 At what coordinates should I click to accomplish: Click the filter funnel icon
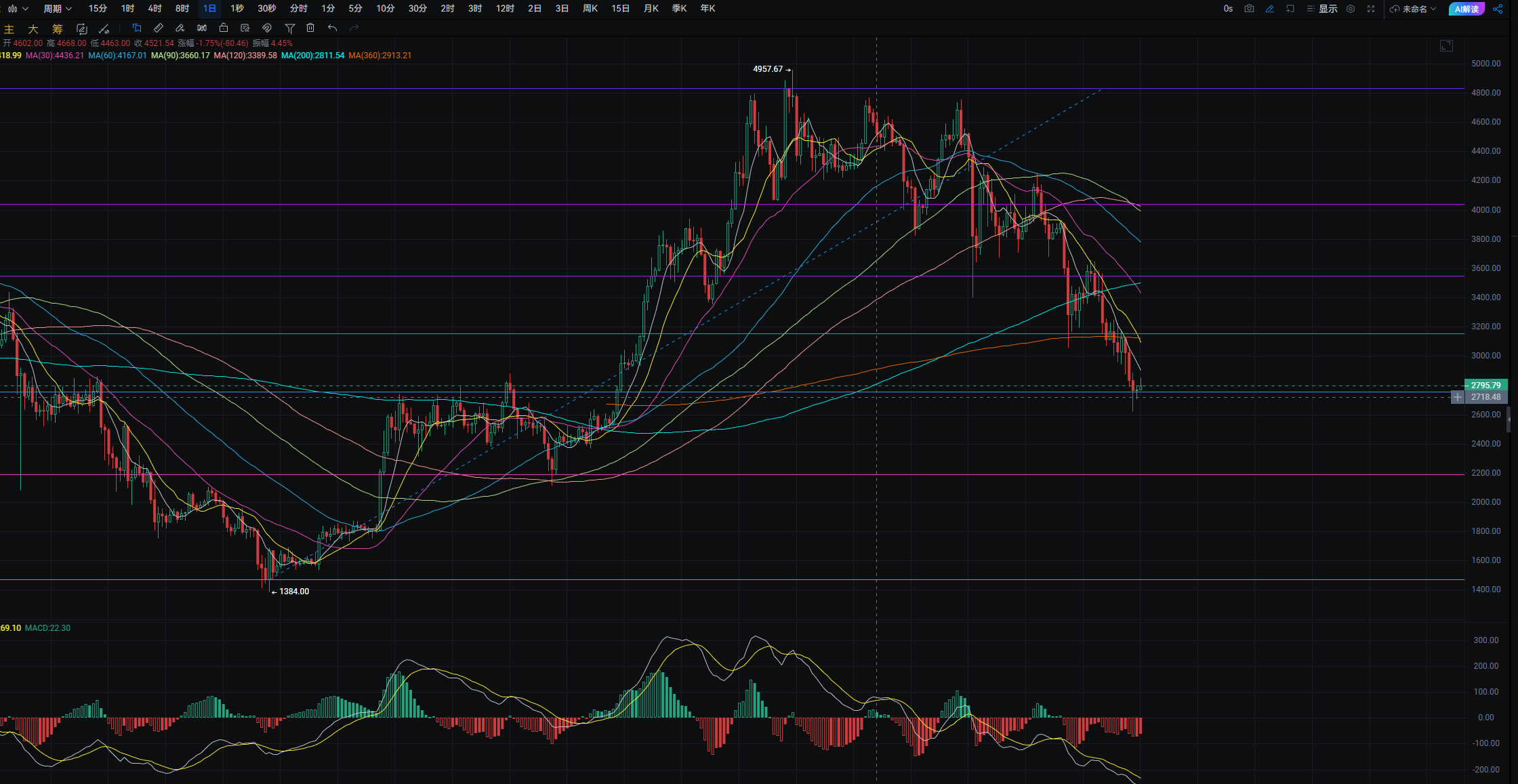[x=289, y=28]
